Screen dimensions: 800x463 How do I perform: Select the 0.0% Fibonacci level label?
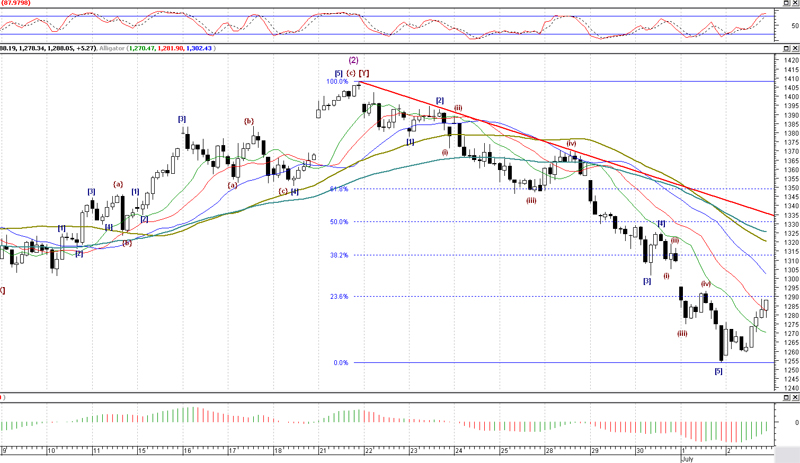click(x=340, y=363)
